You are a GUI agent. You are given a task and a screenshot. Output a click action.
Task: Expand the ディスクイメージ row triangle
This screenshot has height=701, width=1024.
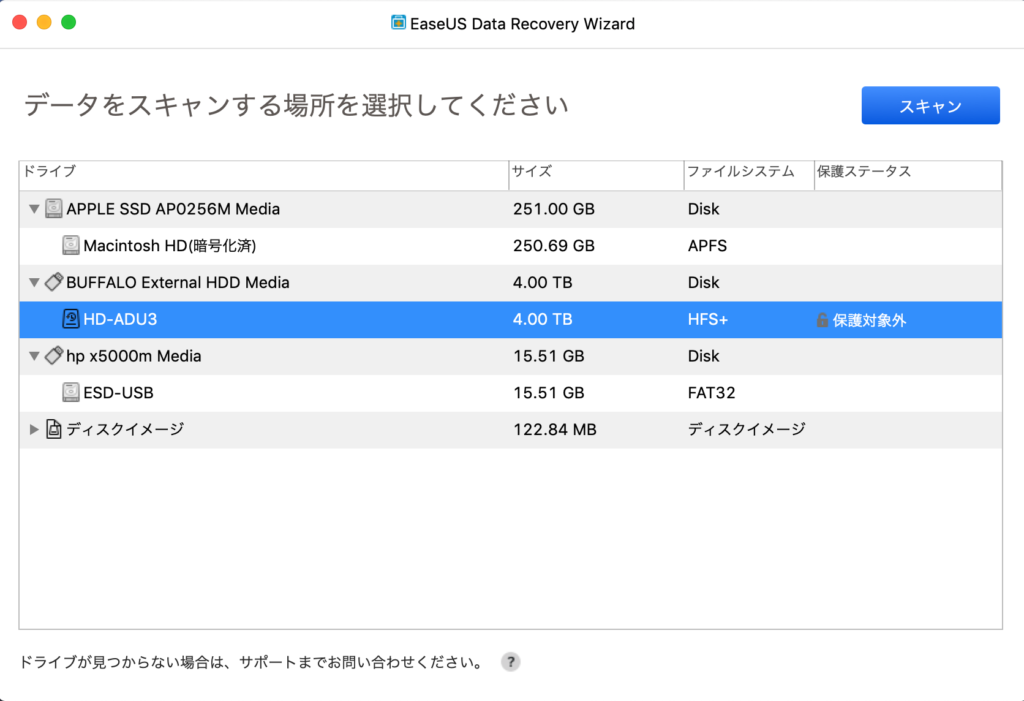pos(34,429)
